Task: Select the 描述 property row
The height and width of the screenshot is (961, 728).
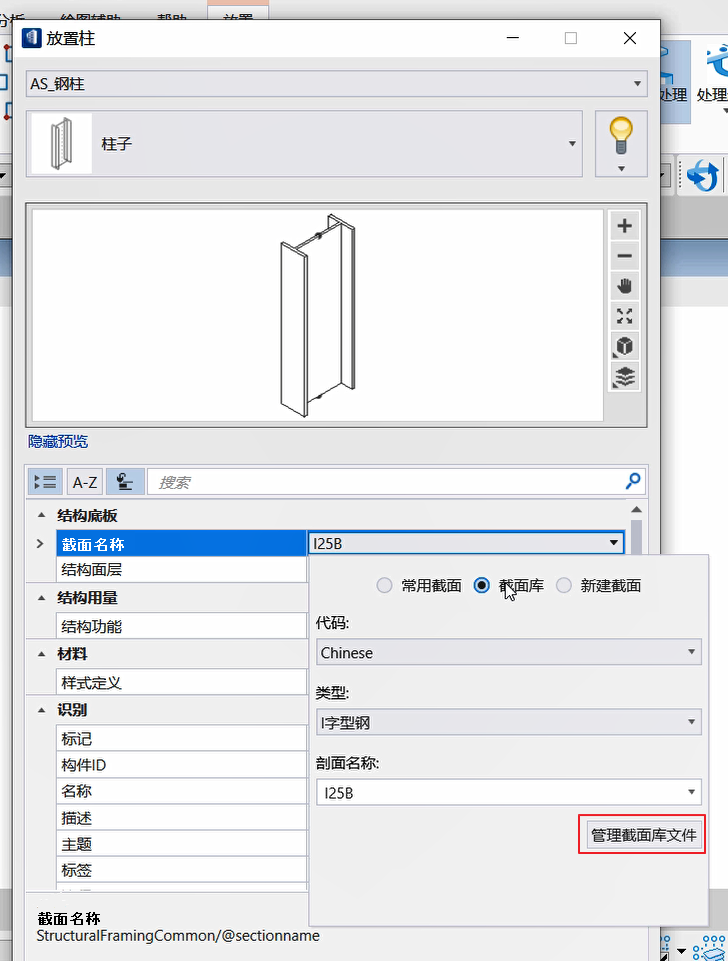Action: [181, 818]
